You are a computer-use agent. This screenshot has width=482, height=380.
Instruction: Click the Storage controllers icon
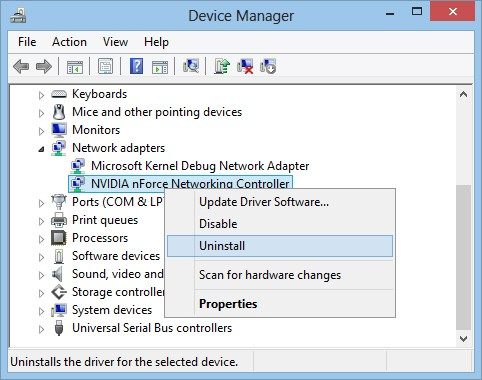[59, 292]
